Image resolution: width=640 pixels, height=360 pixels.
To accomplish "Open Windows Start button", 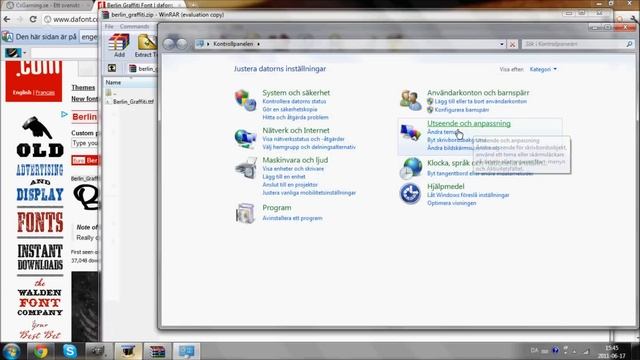I will (x=11, y=351).
